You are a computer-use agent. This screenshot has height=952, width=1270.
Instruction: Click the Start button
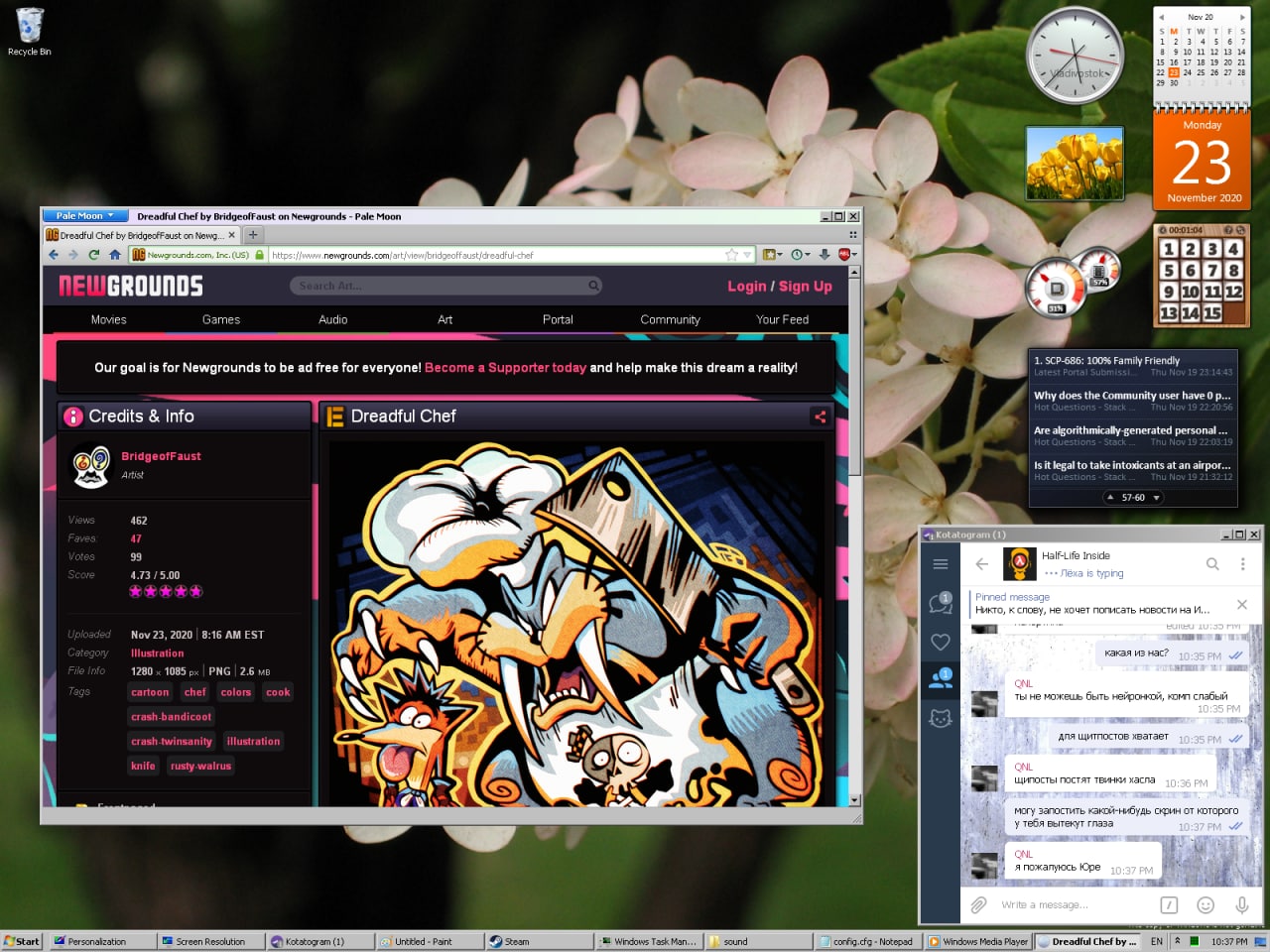pyautogui.click(x=22, y=941)
